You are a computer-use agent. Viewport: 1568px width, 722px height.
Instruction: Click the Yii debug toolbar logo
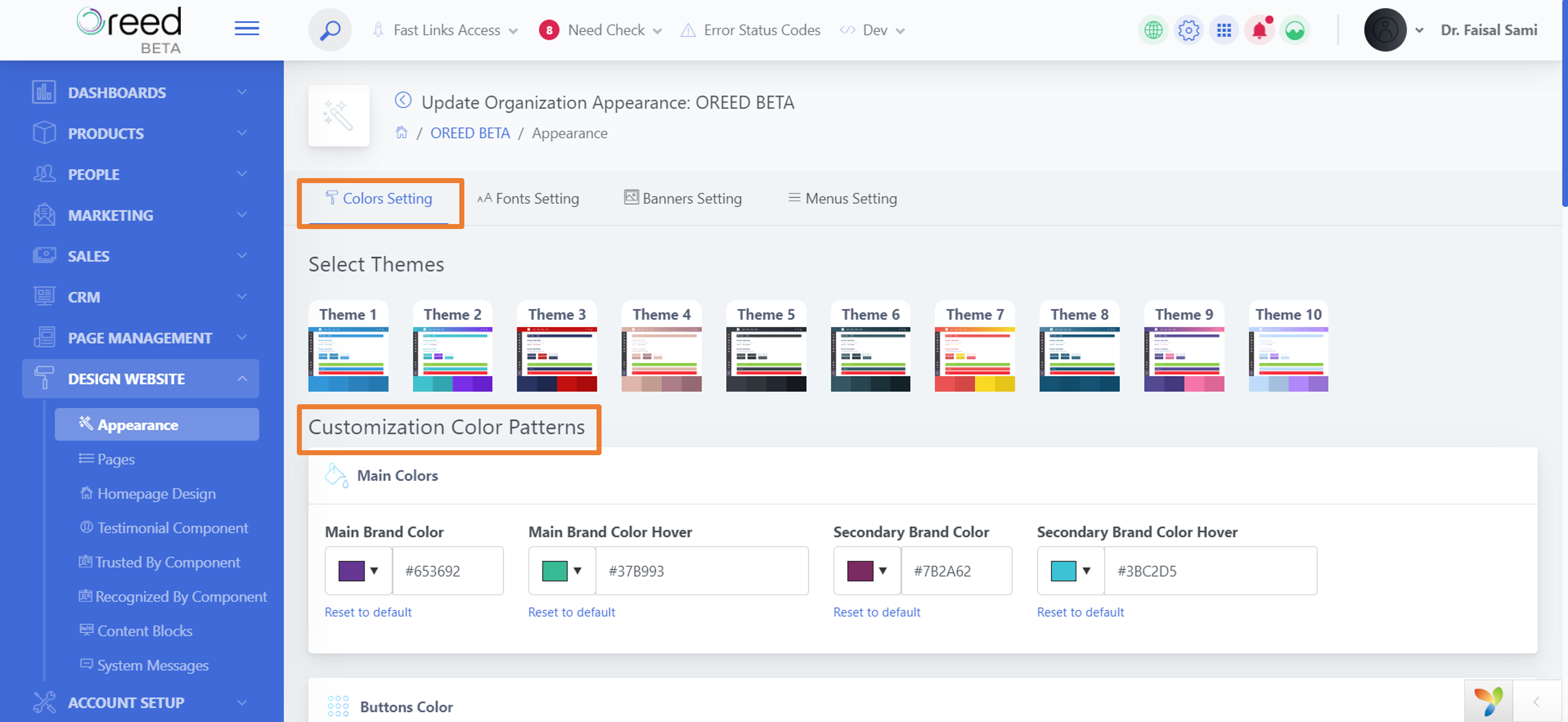1488,701
